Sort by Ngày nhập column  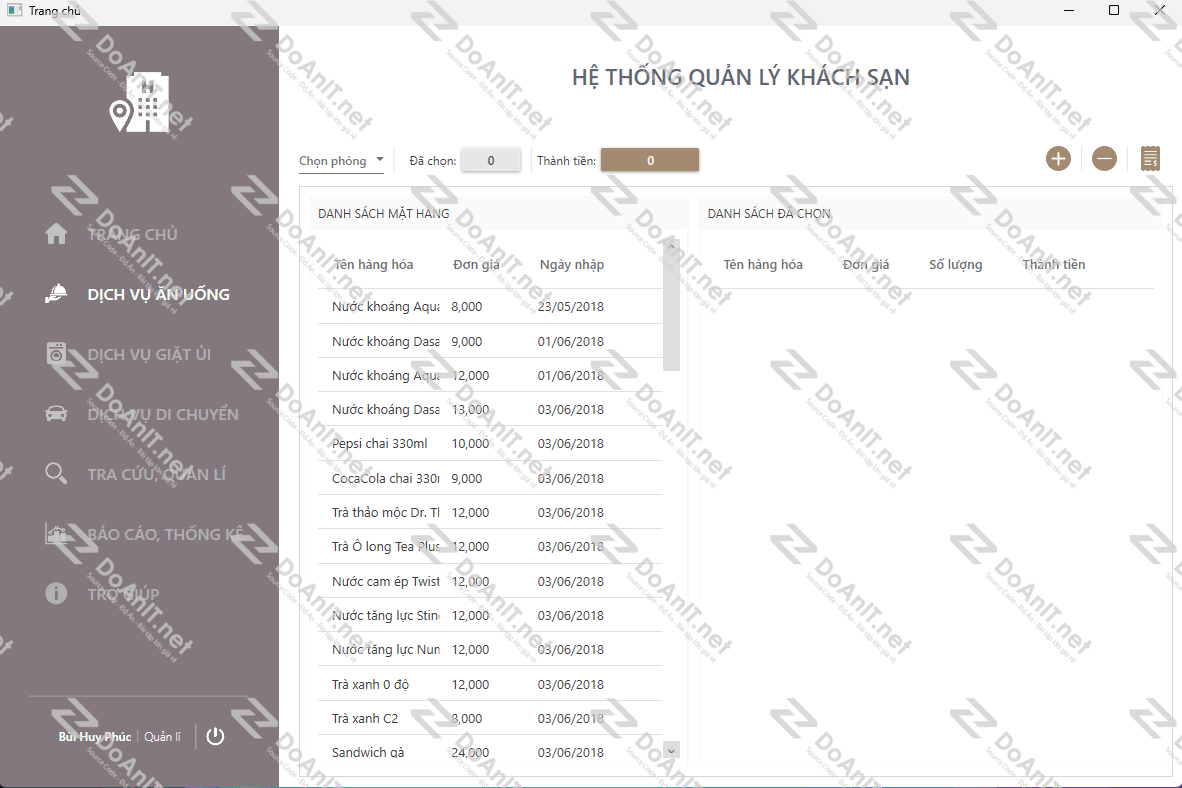pos(571,265)
